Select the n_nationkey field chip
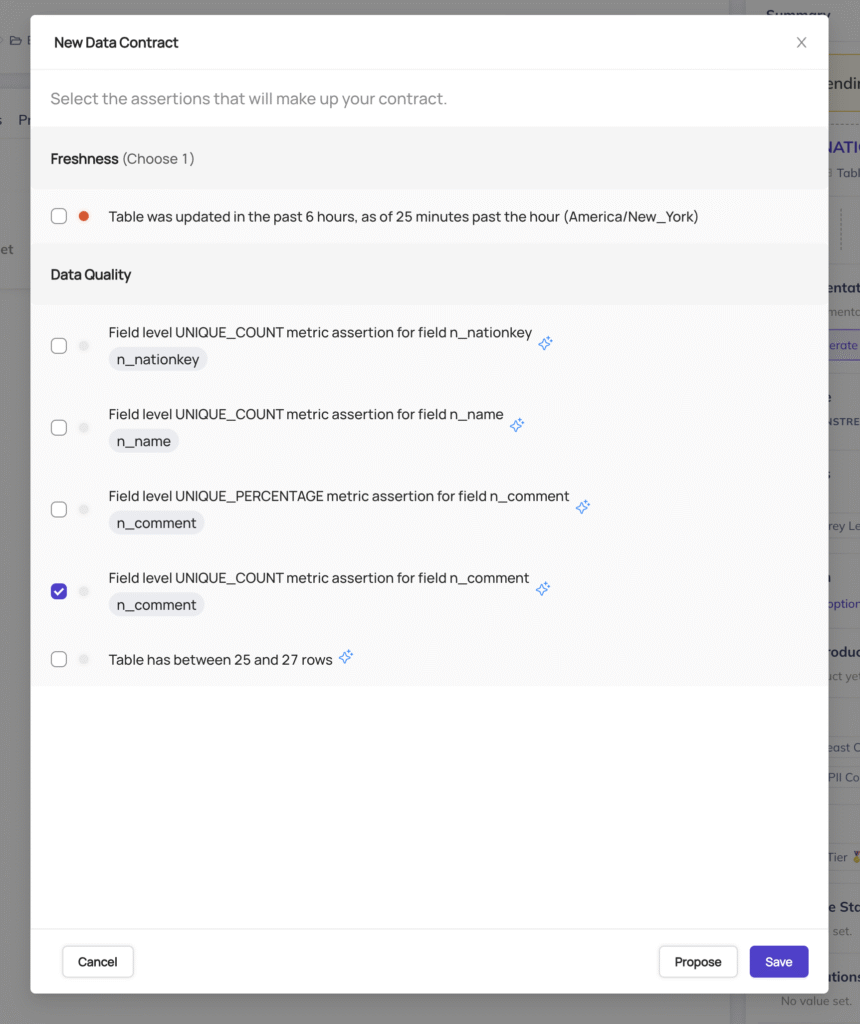Screen dimensions: 860x1024 [x=157, y=360]
